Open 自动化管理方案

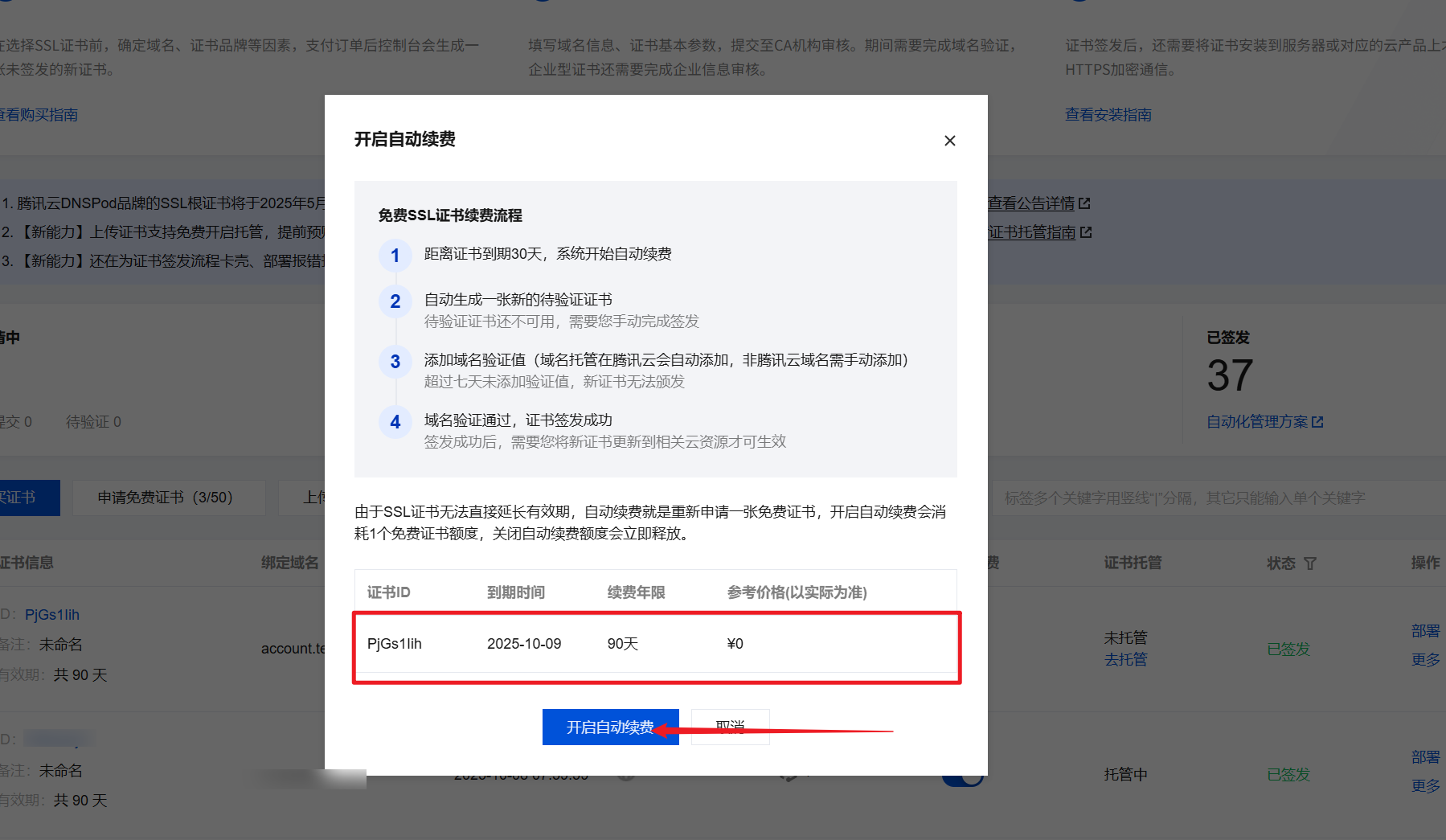point(1258,420)
